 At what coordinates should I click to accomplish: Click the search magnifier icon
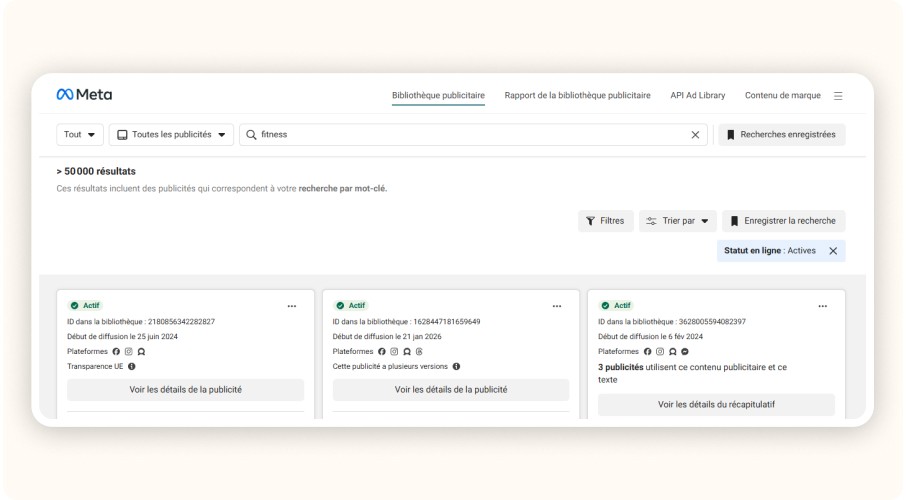tap(251, 135)
